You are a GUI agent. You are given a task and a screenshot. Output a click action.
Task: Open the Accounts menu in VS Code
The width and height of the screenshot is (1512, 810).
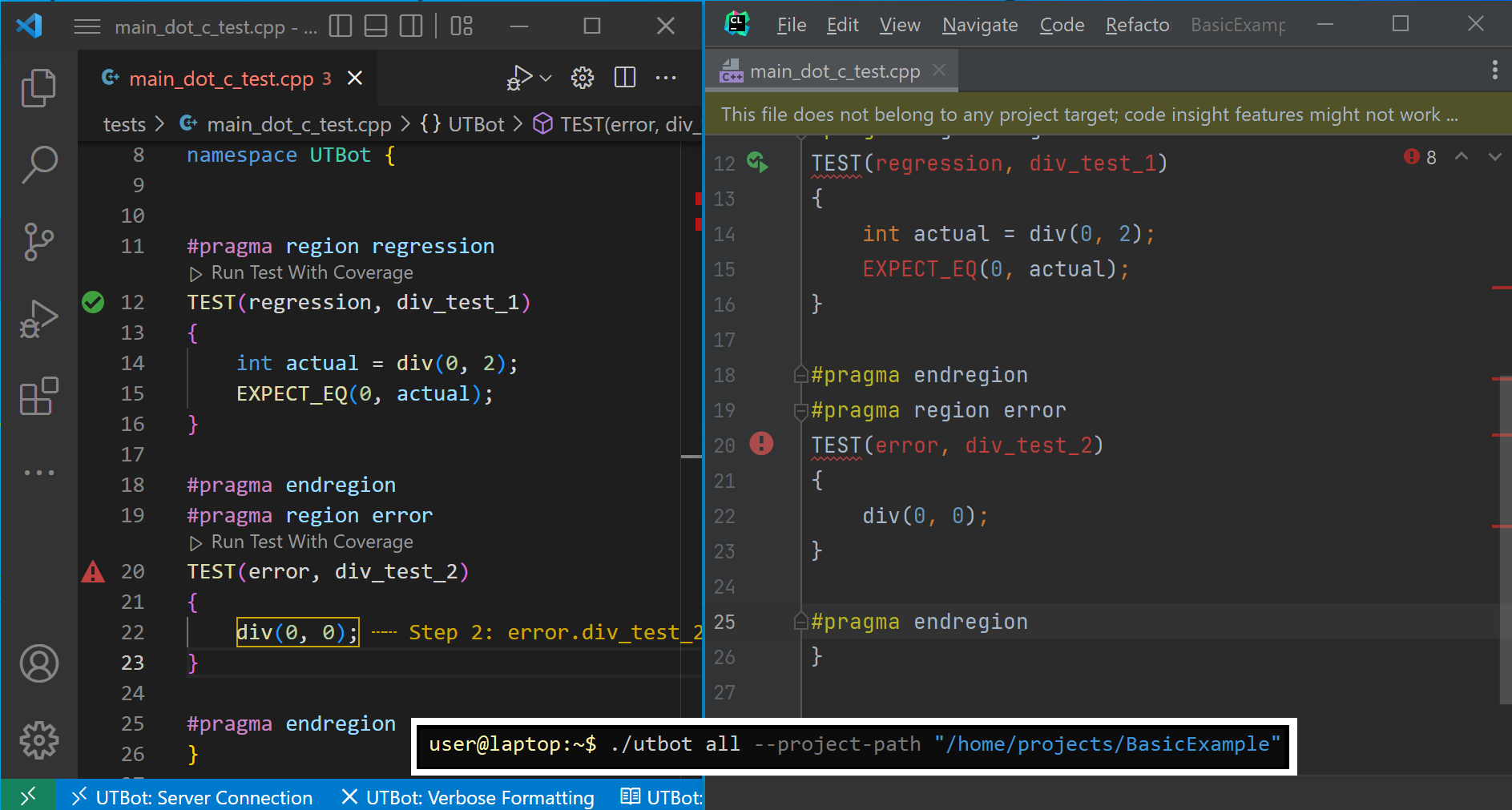pyautogui.click(x=38, y=663)
